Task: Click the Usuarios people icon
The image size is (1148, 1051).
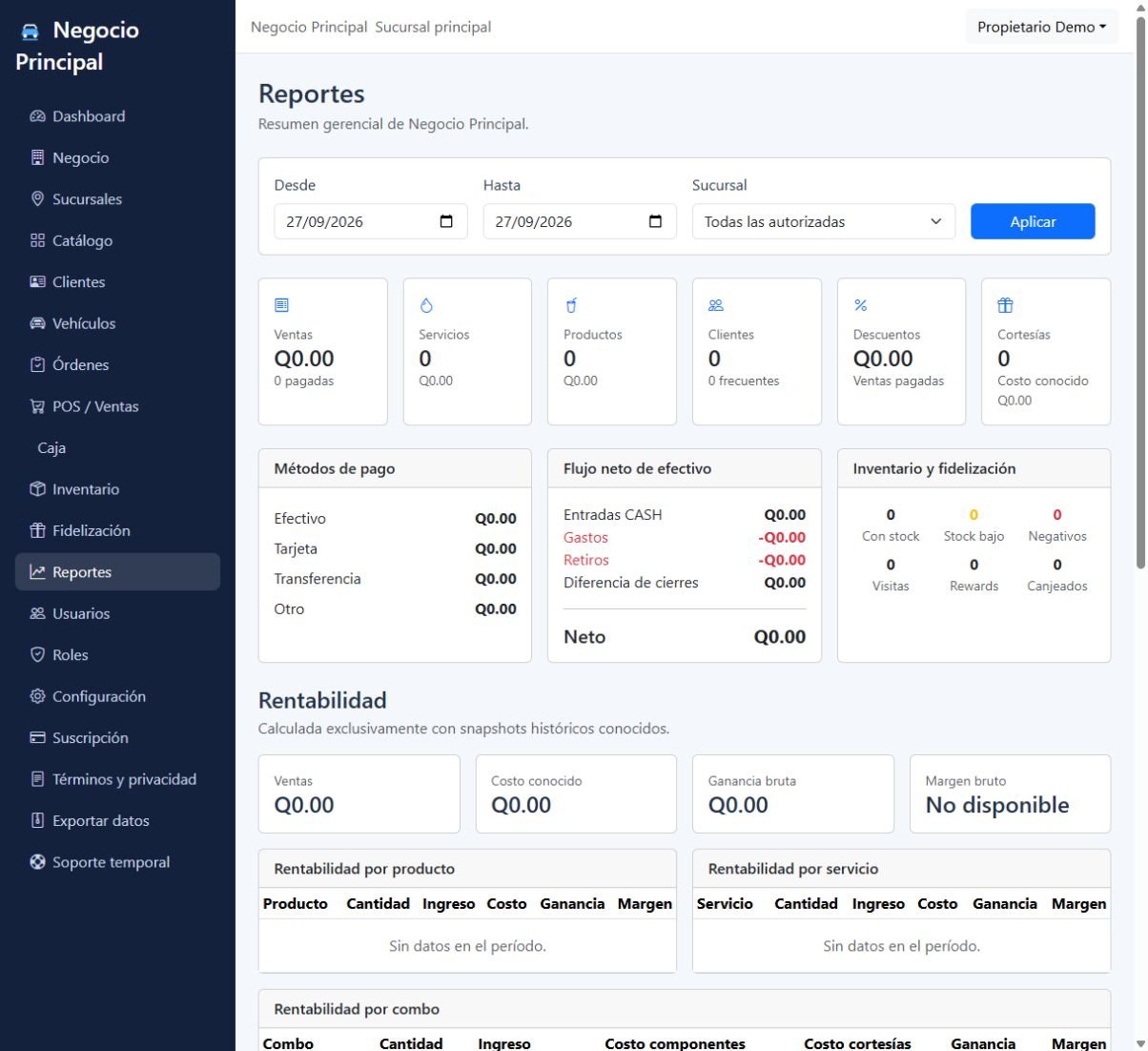Action: [37, 613]
